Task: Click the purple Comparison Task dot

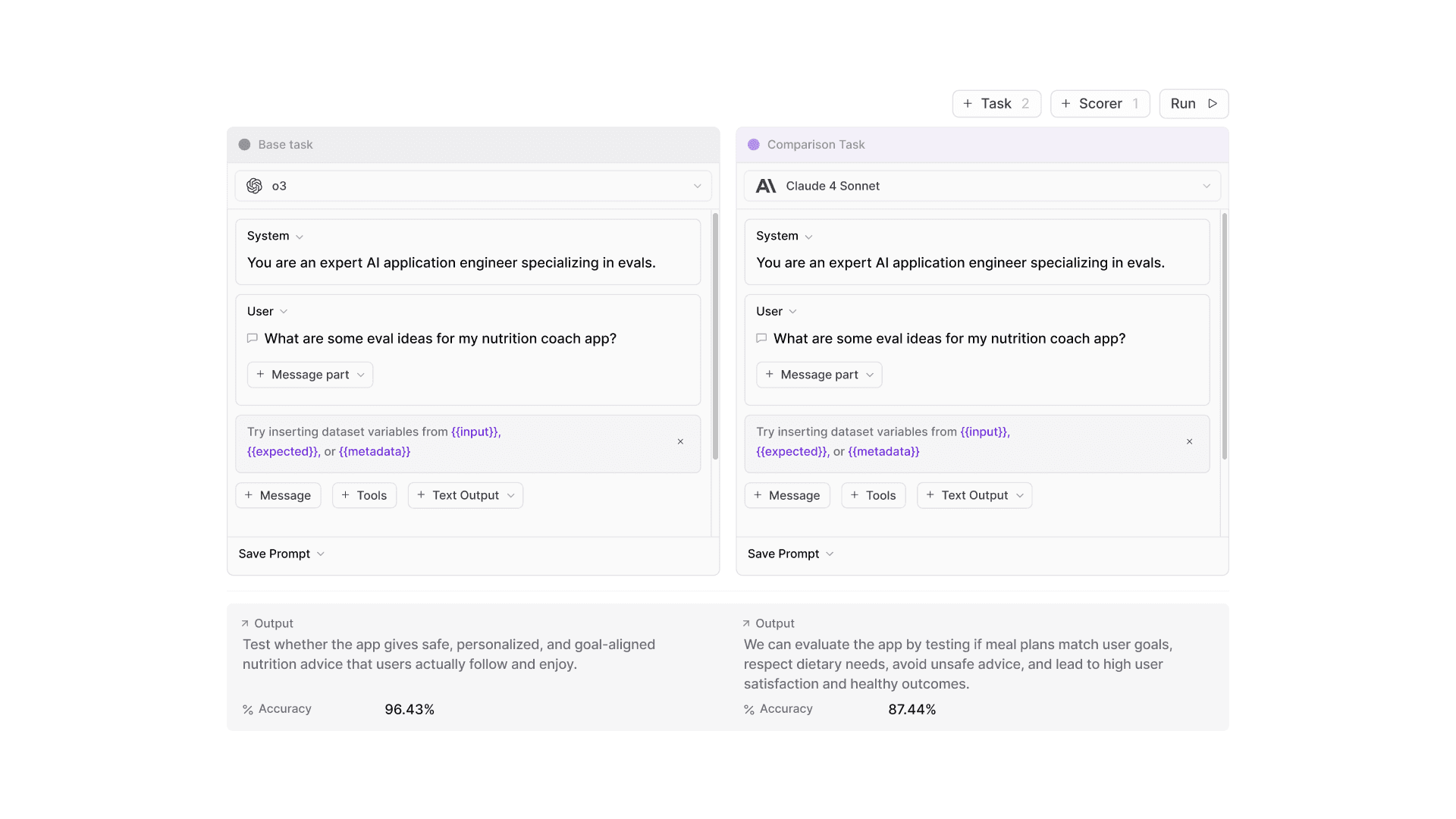Action: tap(753, 145)
